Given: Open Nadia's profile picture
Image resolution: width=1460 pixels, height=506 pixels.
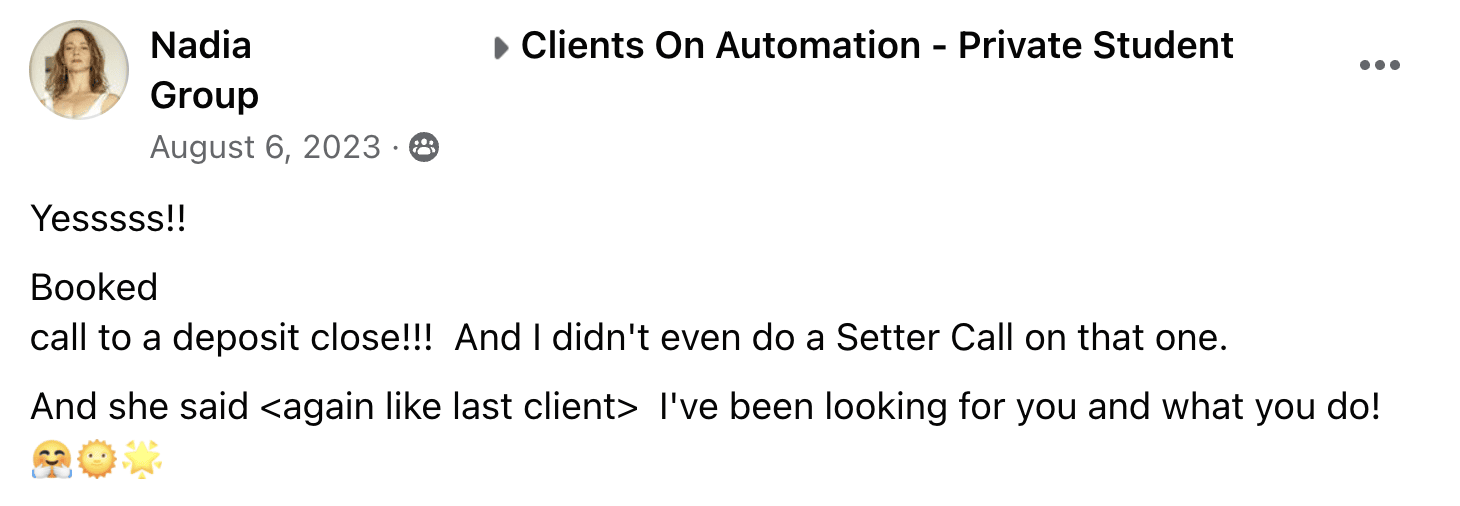Looking at the screenshot, I should tap(79, 70).
